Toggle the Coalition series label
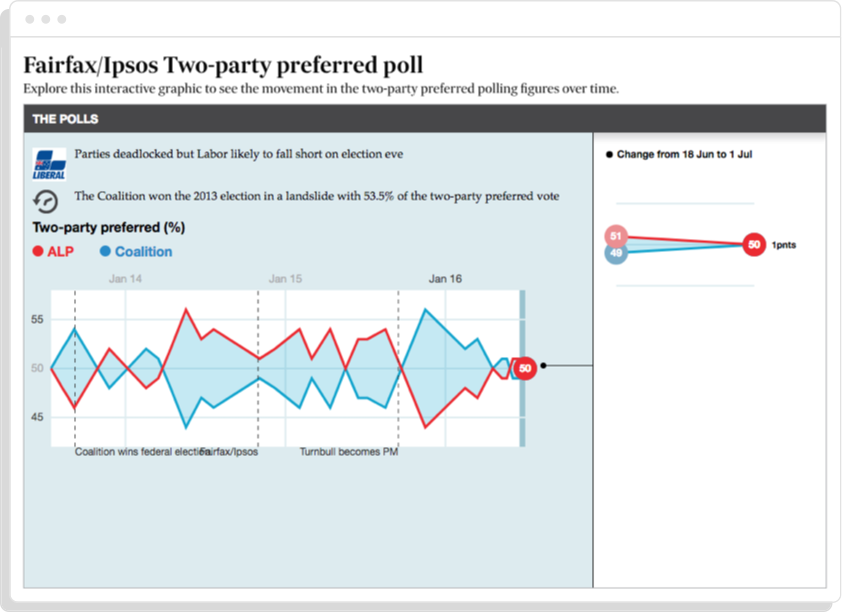This screenshot has width=842, height=612. click(143, 252)
